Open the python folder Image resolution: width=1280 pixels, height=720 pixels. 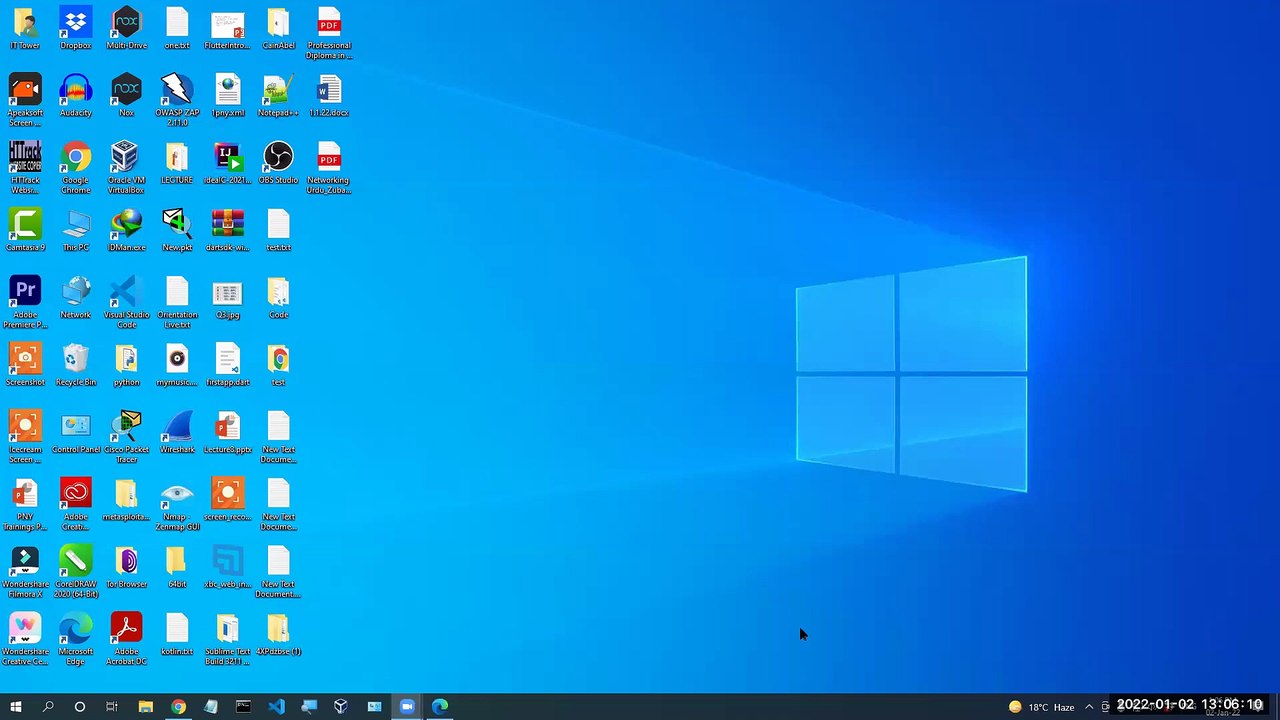[x=126, y=365]
